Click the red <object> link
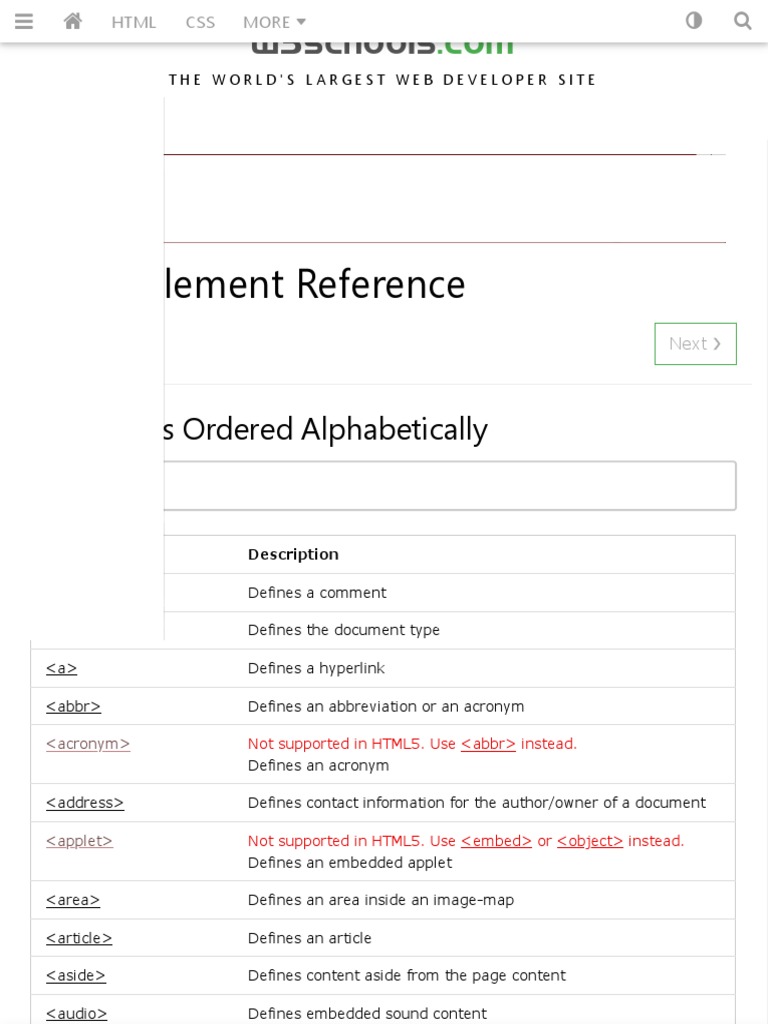 tap(590, 841)
